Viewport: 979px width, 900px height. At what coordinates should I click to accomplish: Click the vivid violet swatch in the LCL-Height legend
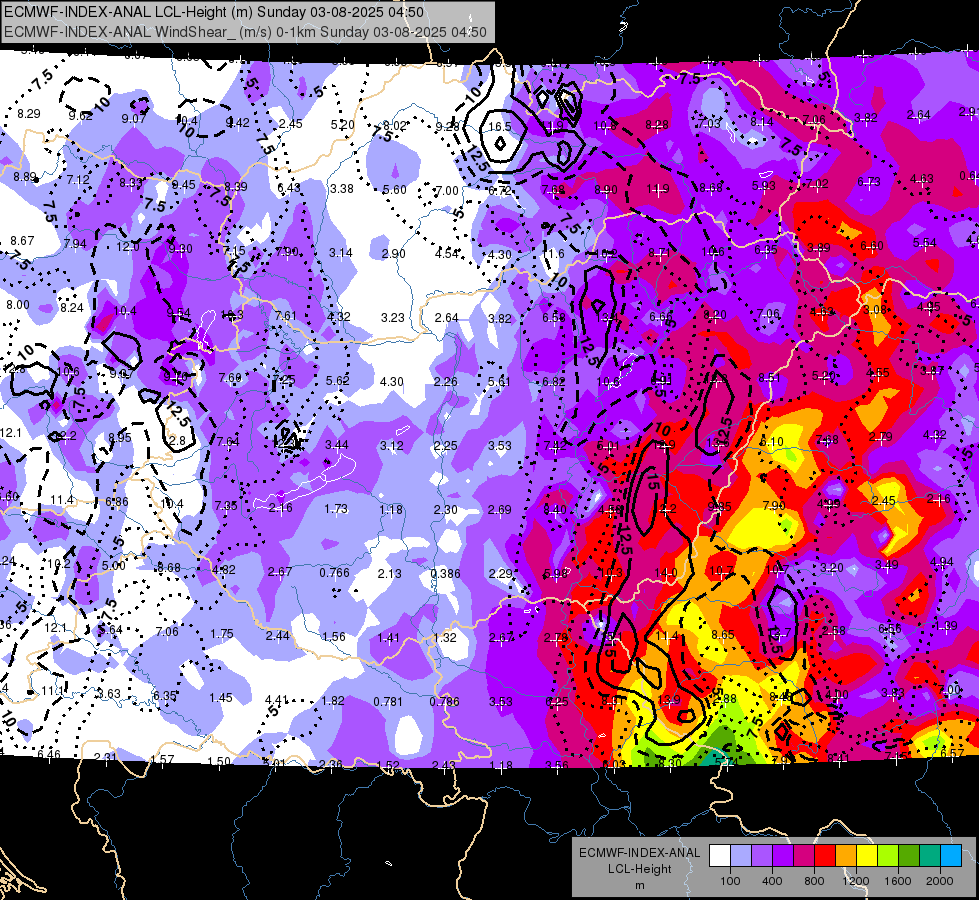click(x=783, y=856)
